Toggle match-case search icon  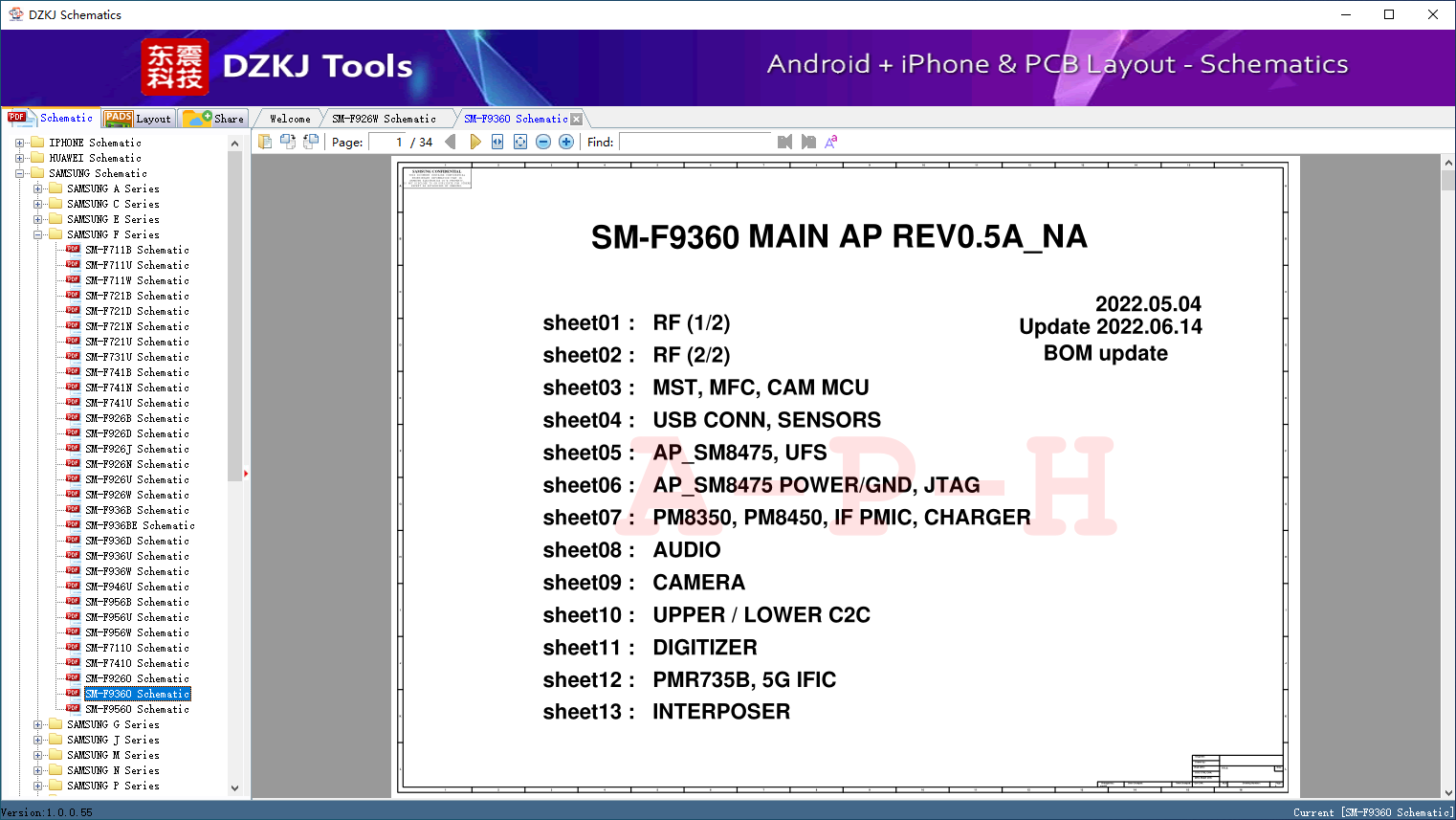tap(831, 142)
